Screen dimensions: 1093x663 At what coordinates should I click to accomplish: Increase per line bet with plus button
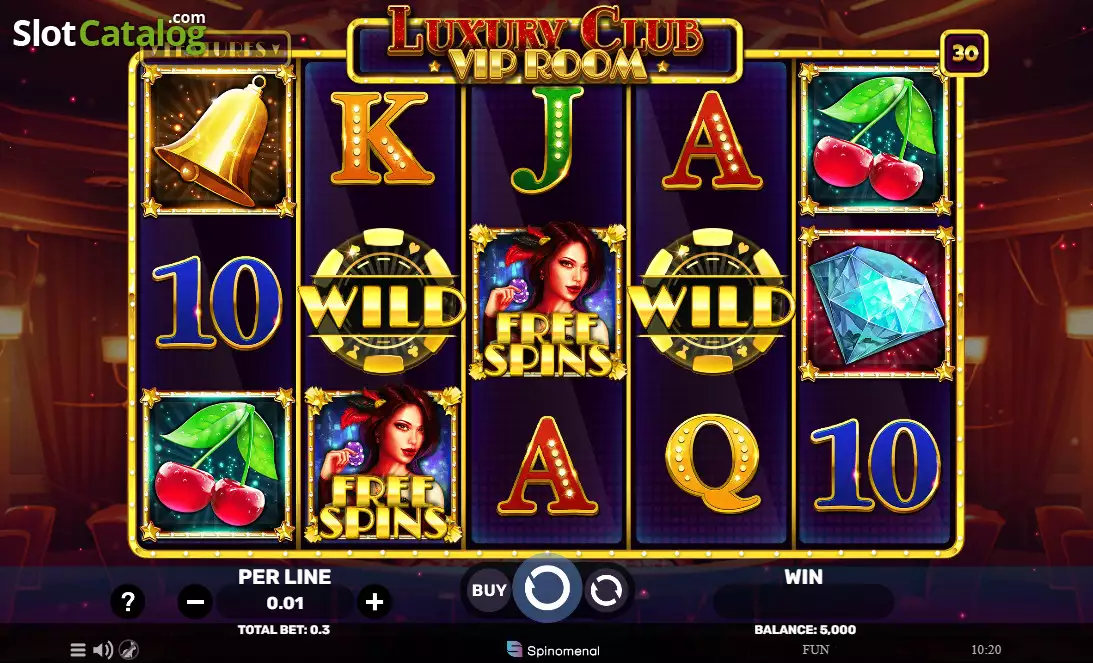(x=374, y=602)
